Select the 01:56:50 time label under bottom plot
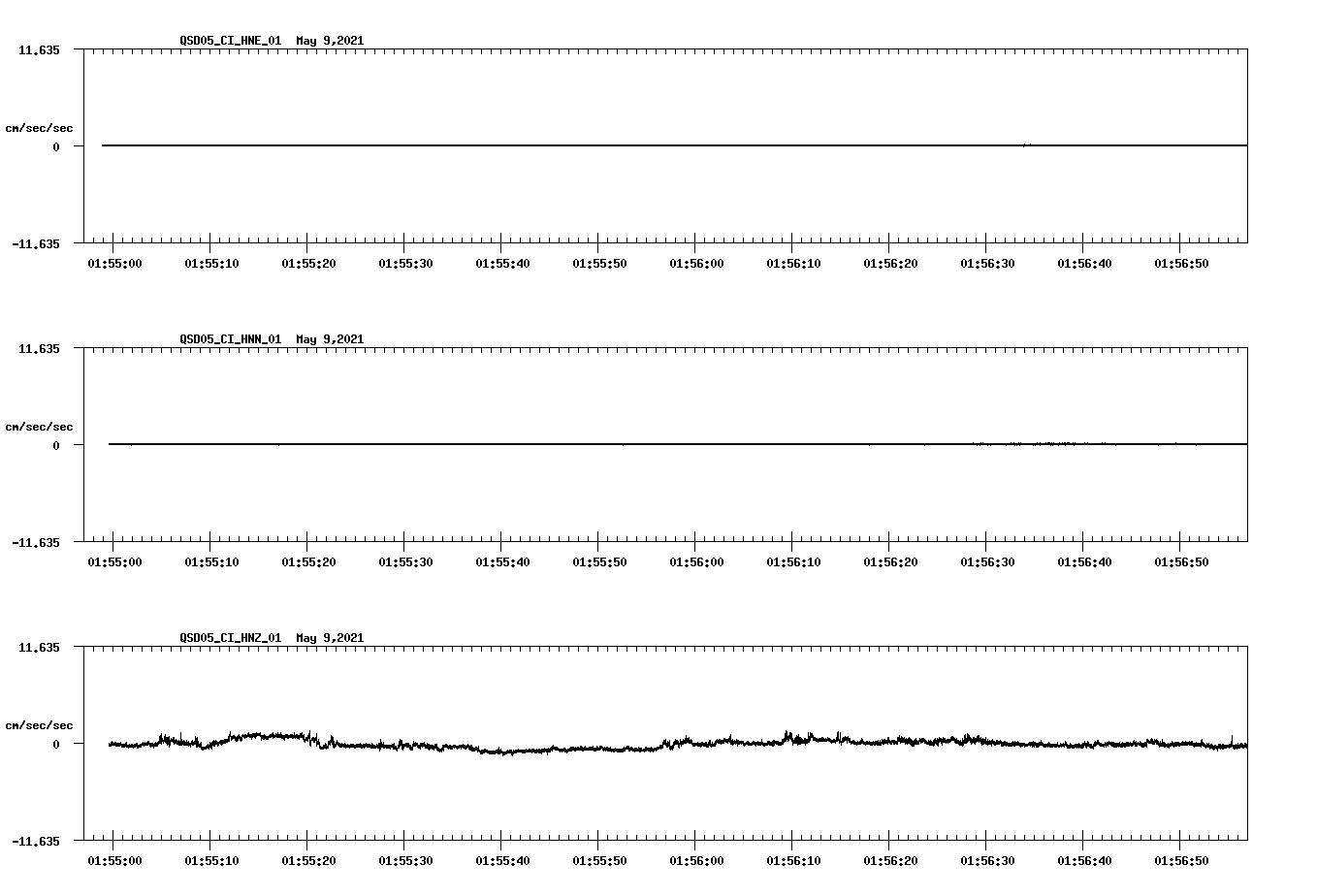This screenshot has width=1317, height=896. coord(1180,859)
